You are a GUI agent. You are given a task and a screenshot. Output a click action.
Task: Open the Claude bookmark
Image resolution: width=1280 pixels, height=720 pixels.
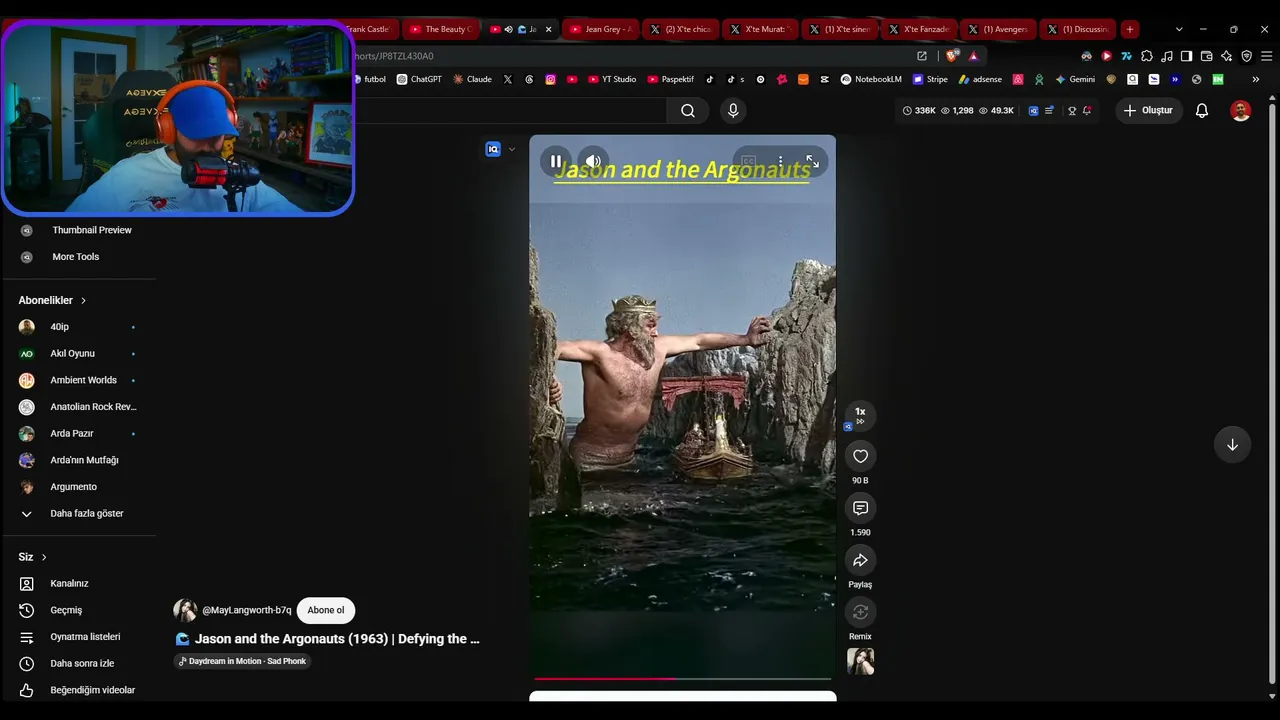[x=472, y=79]
